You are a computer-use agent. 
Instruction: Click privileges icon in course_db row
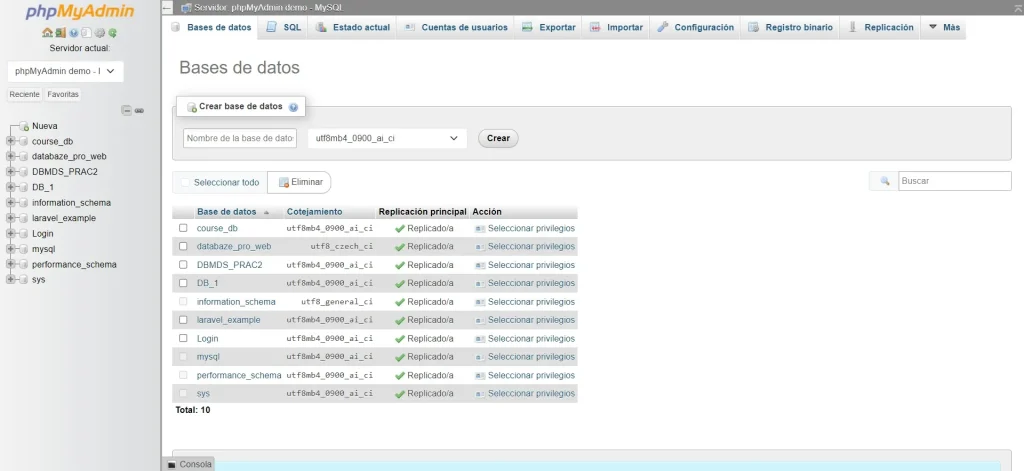480,229
